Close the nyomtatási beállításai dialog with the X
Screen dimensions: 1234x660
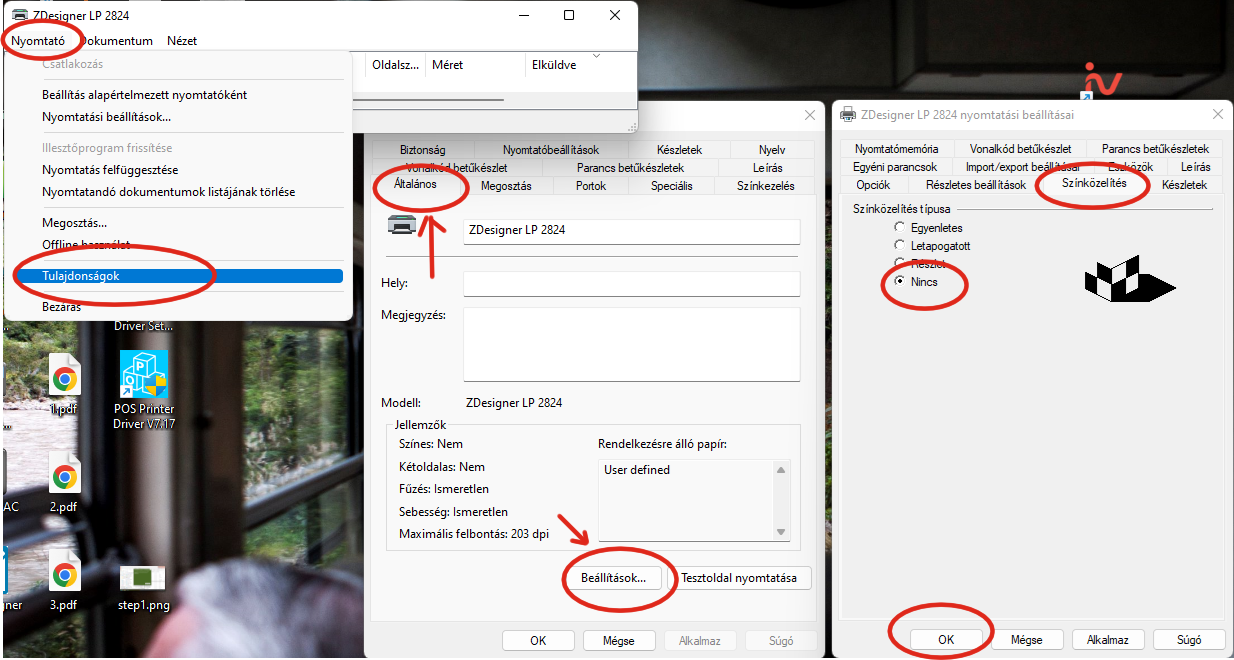tap(1217, 115)
